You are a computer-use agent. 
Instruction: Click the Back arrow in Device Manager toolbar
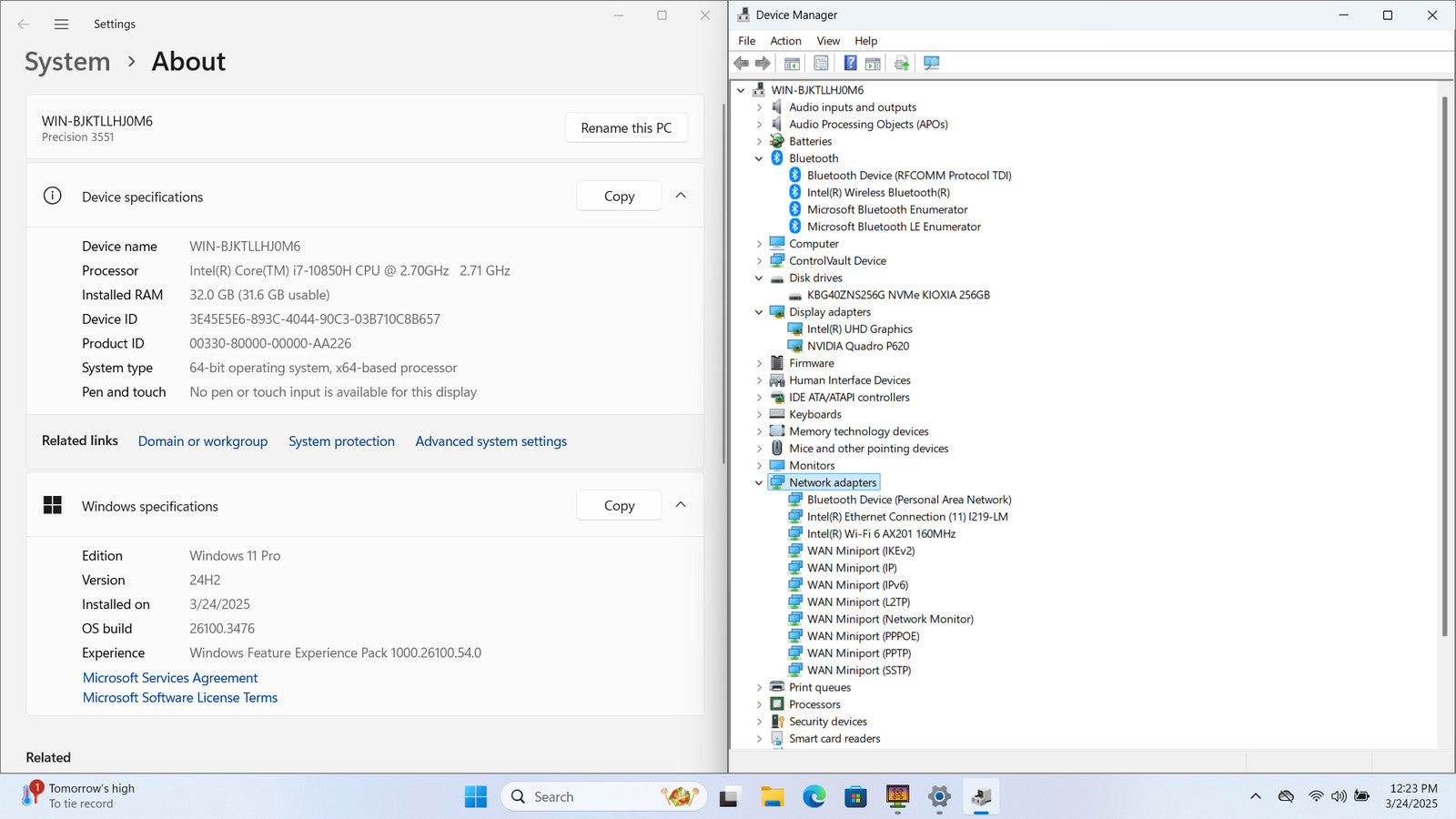(x=741, y=63)
